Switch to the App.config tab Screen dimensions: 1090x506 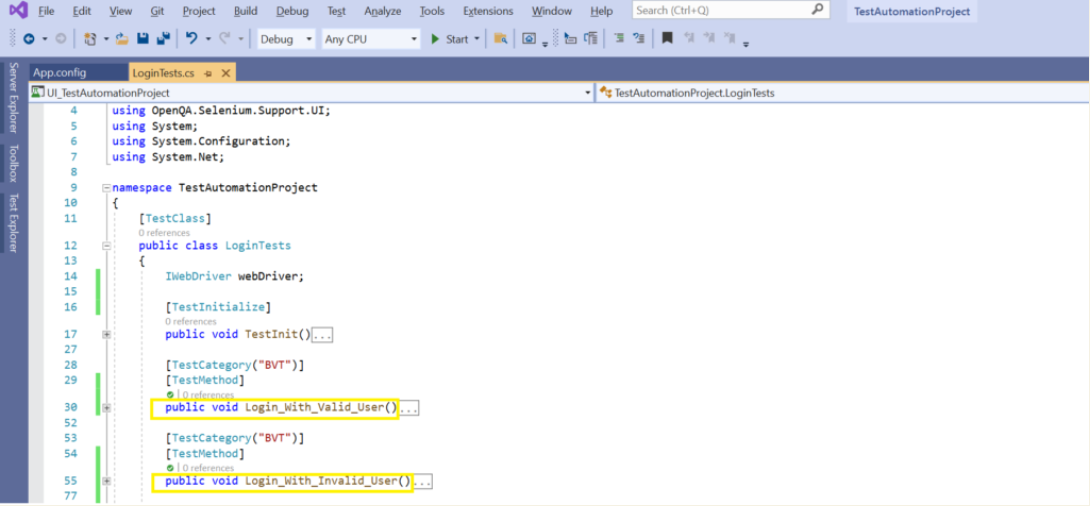59,73
